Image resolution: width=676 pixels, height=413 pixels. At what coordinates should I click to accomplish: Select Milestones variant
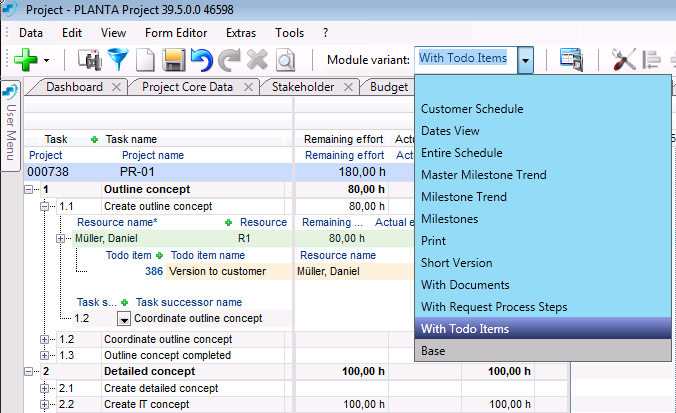pos(543,219)
